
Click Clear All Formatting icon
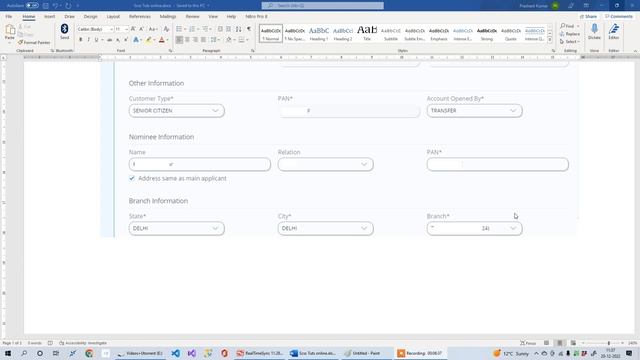point(166,29)
